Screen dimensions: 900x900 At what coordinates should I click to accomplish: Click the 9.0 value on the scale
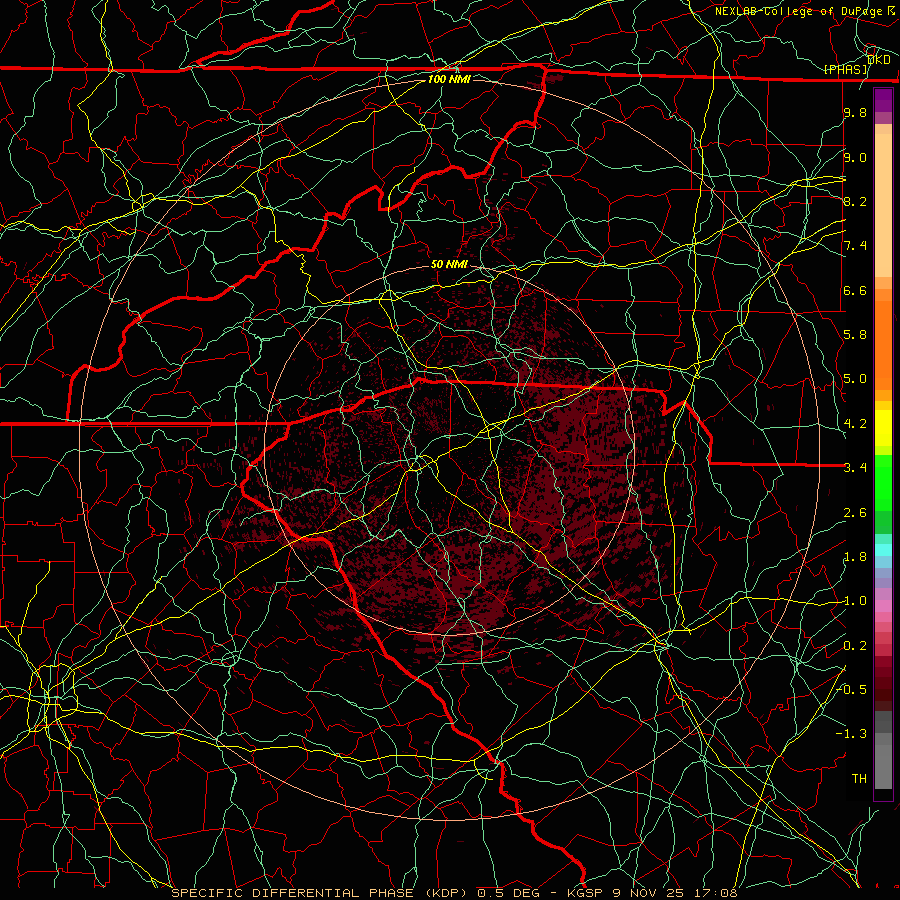(x=855, y=157)
